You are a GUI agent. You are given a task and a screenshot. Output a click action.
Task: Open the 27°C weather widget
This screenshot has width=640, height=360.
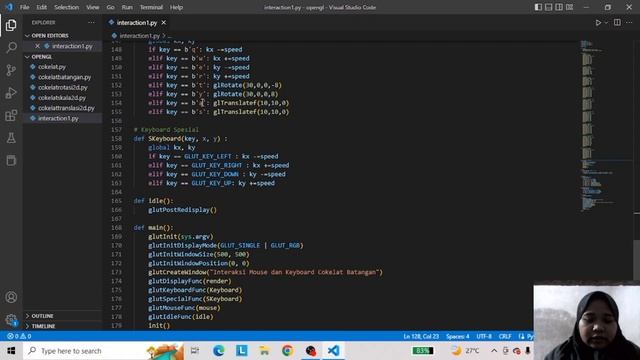[x=465, y=351]
